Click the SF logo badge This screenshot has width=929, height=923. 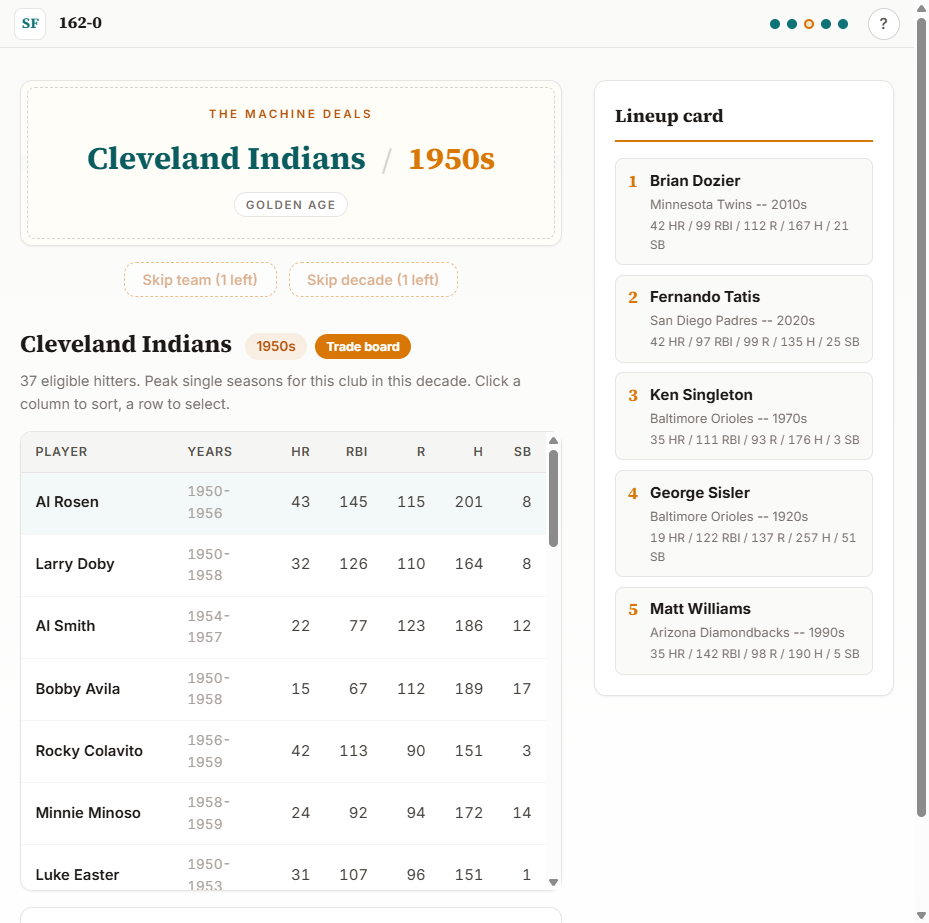point(30,24)
